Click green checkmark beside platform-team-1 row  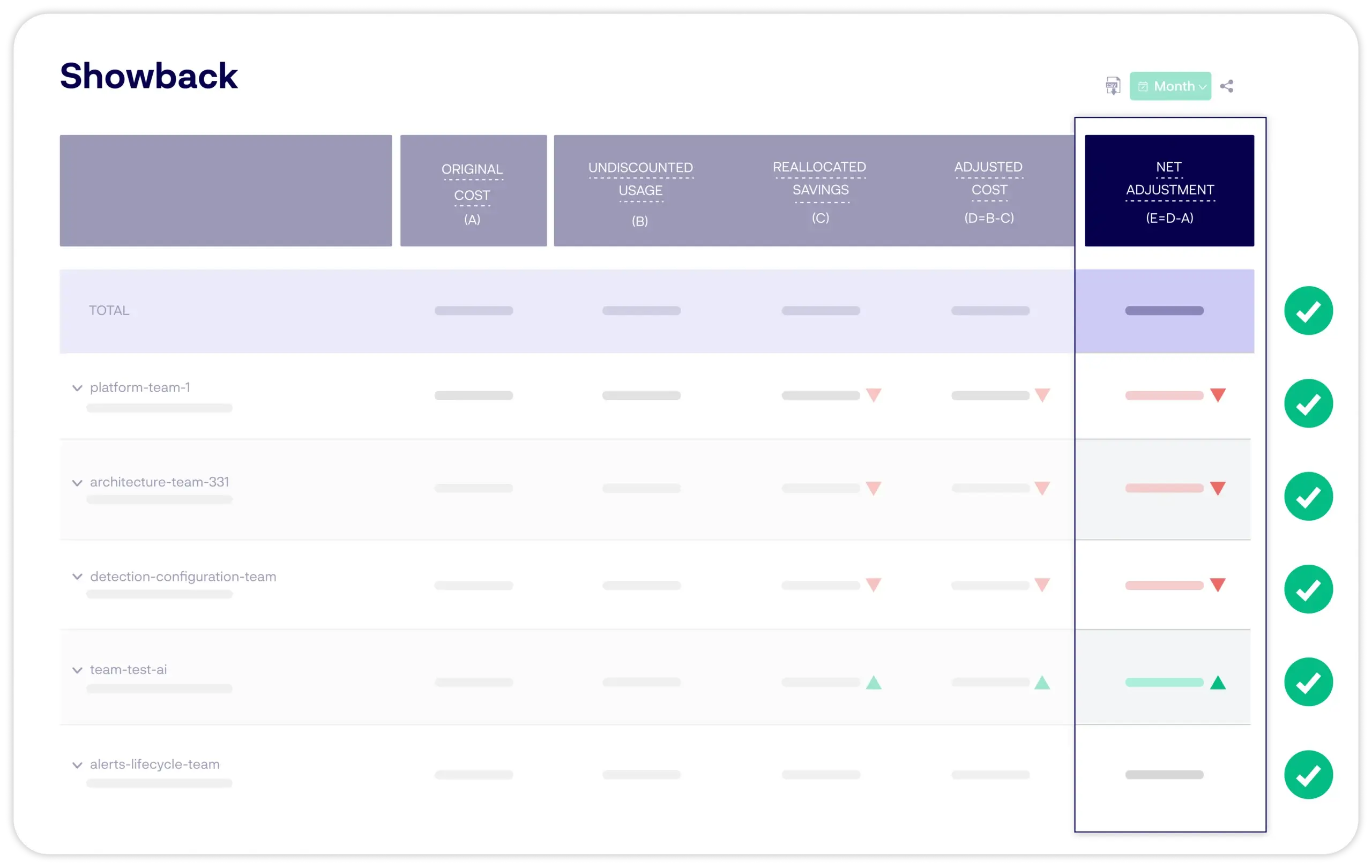pyautogui.click(x=1308, y=403)
